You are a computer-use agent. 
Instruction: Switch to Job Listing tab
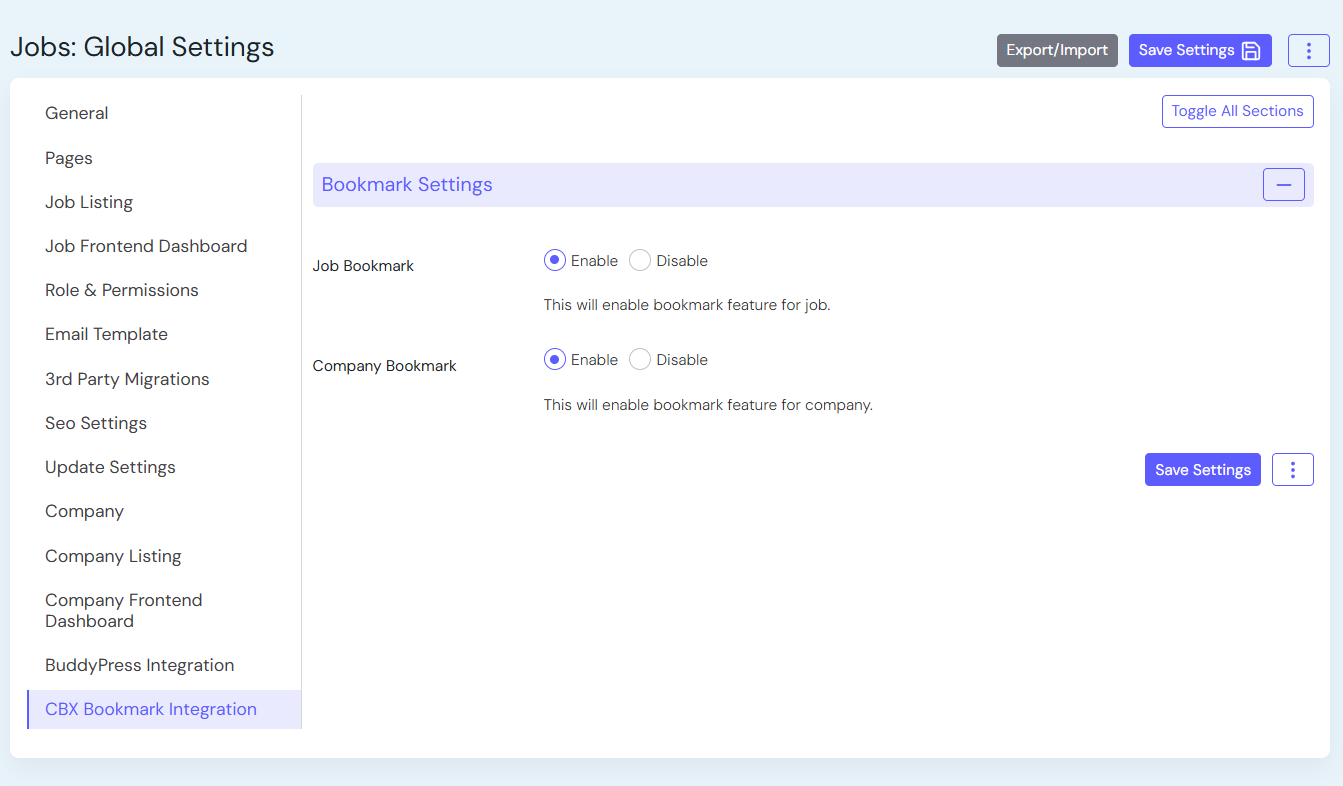click(x=89, y=202)
